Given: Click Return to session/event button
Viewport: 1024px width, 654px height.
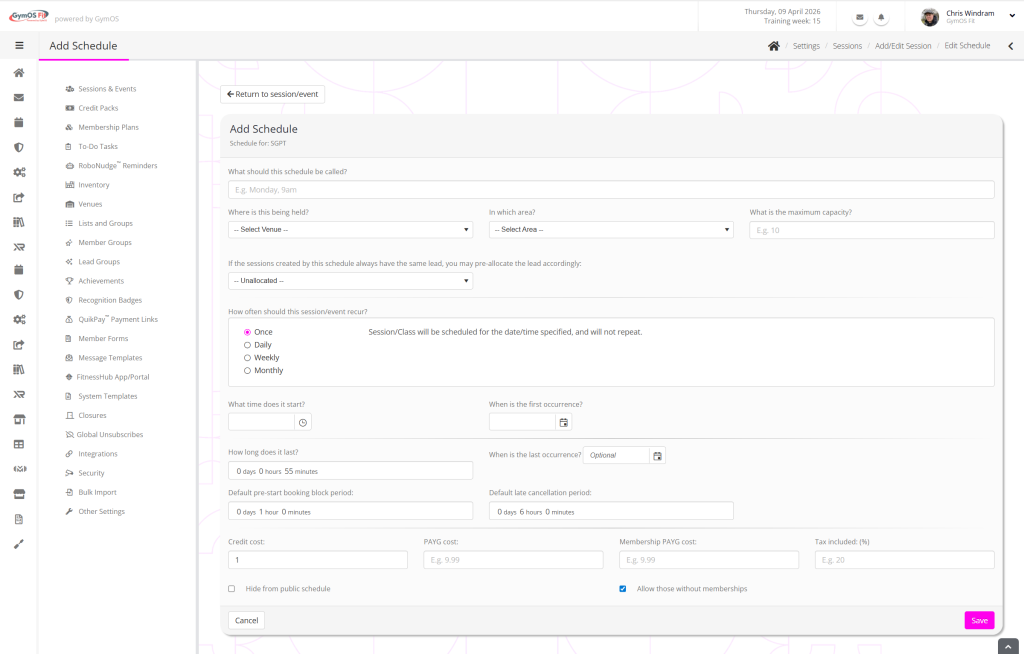Looking at the screenshot, I should click(272, 94).
